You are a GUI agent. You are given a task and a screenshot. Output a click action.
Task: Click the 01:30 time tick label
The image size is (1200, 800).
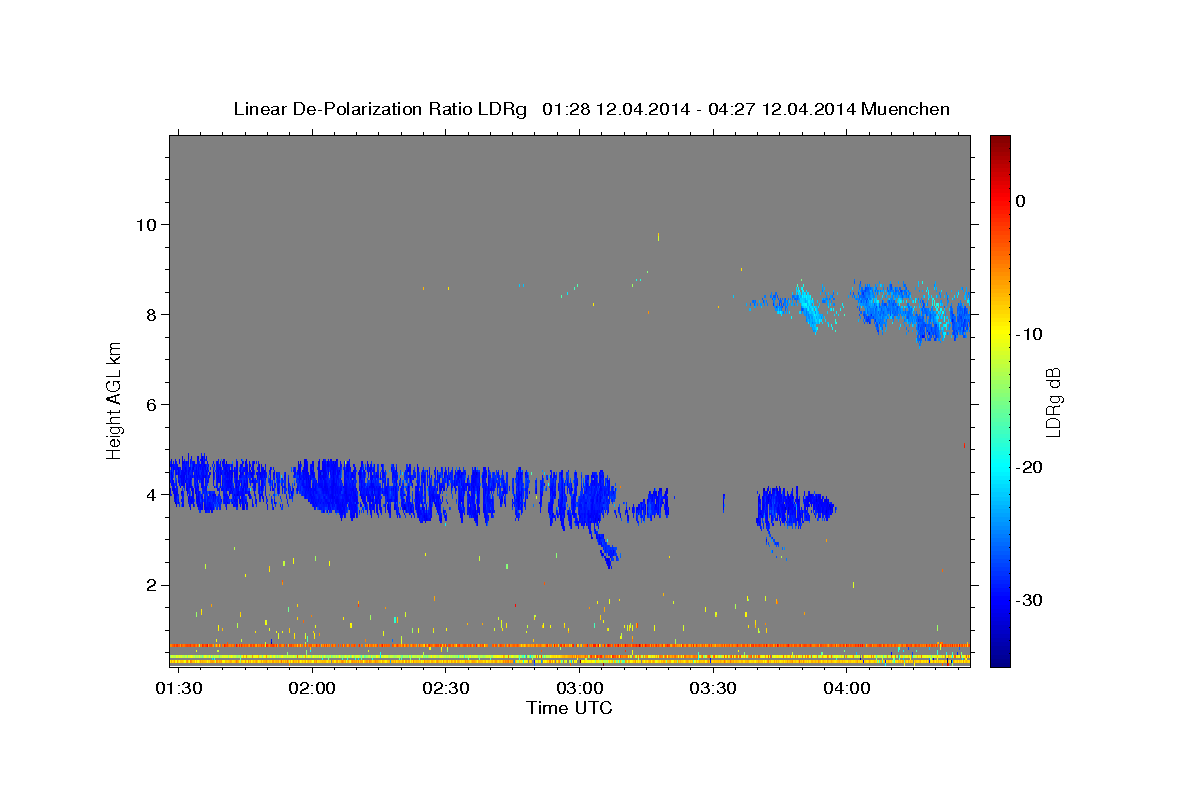178,689
